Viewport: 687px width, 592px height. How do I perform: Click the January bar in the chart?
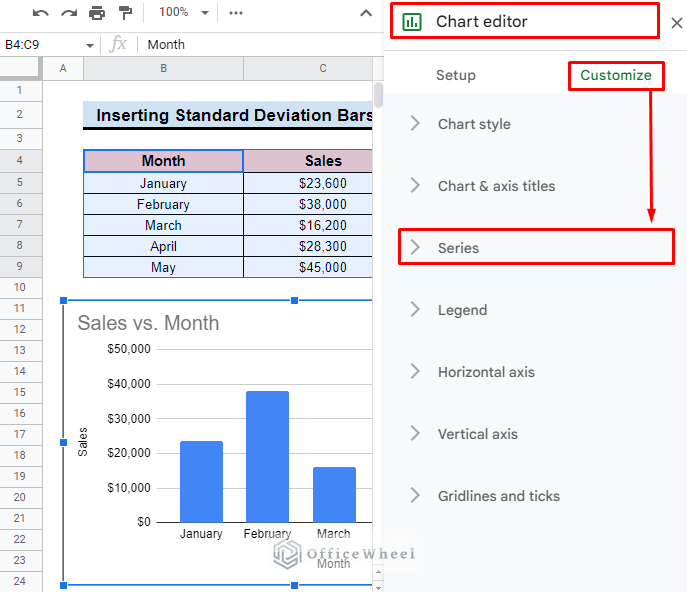(x=202, y=482)
